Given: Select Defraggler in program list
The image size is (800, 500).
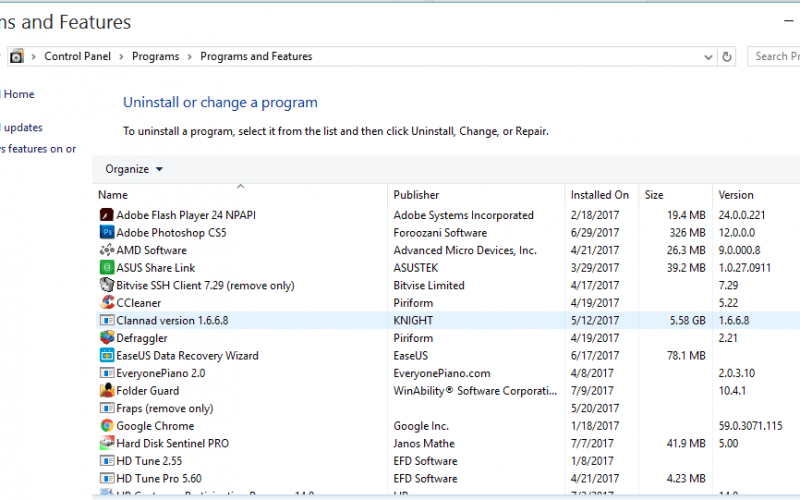Looking at the screenshot, I should click(448, 338).
